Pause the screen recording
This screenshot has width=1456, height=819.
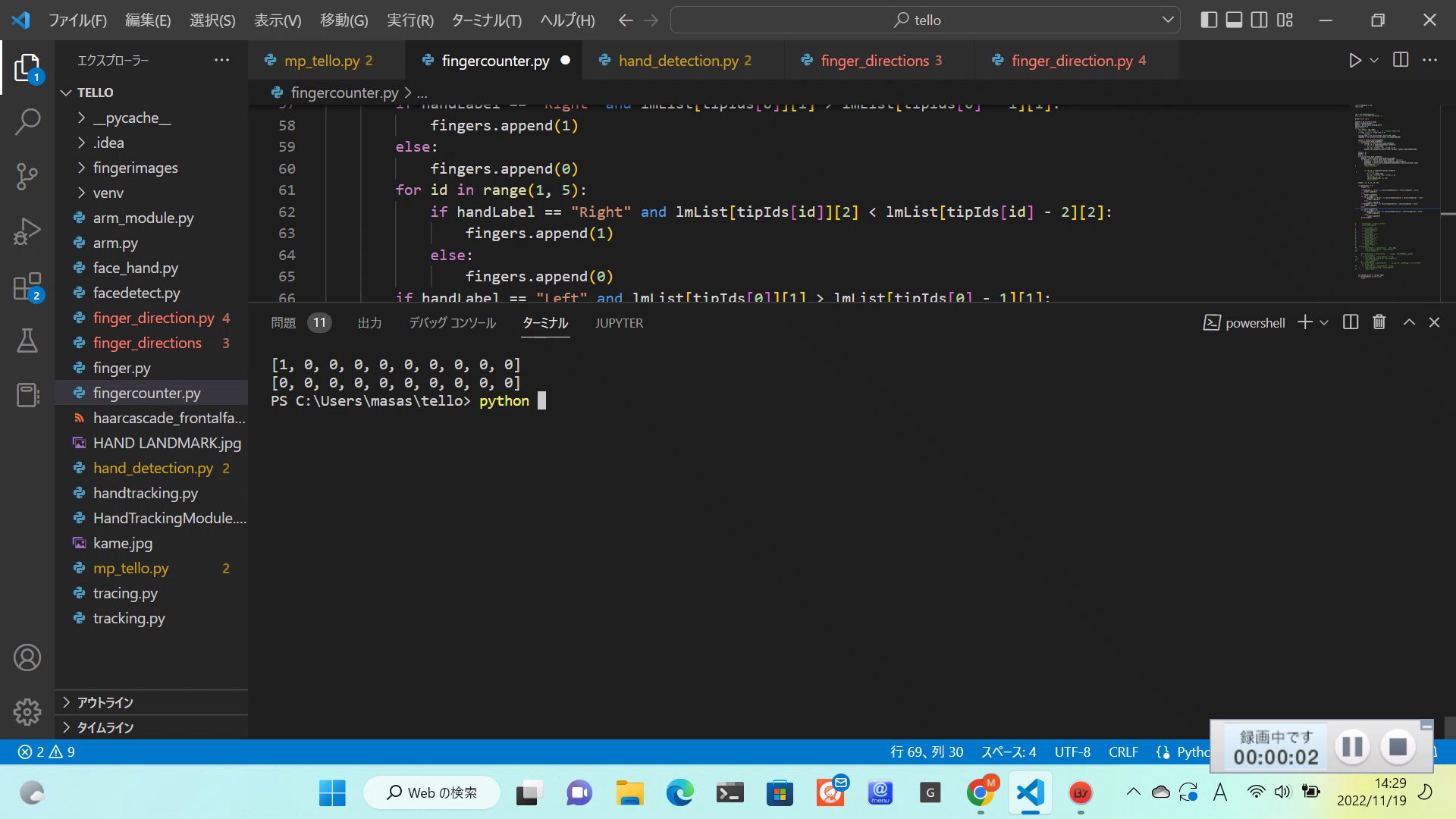coord(1352,747)
